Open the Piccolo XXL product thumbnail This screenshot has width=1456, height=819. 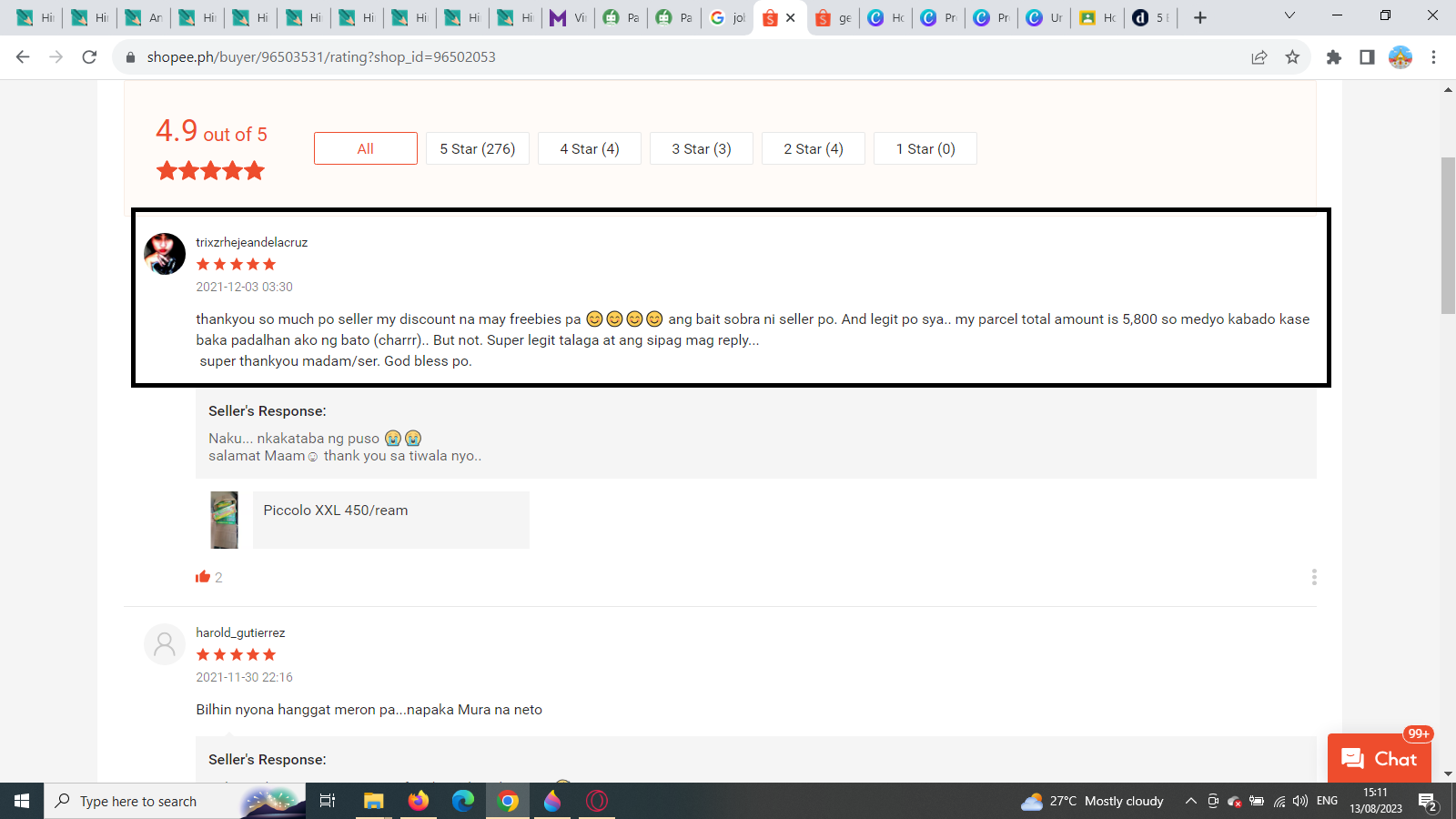pyautogui.click(x=224, y=520)
